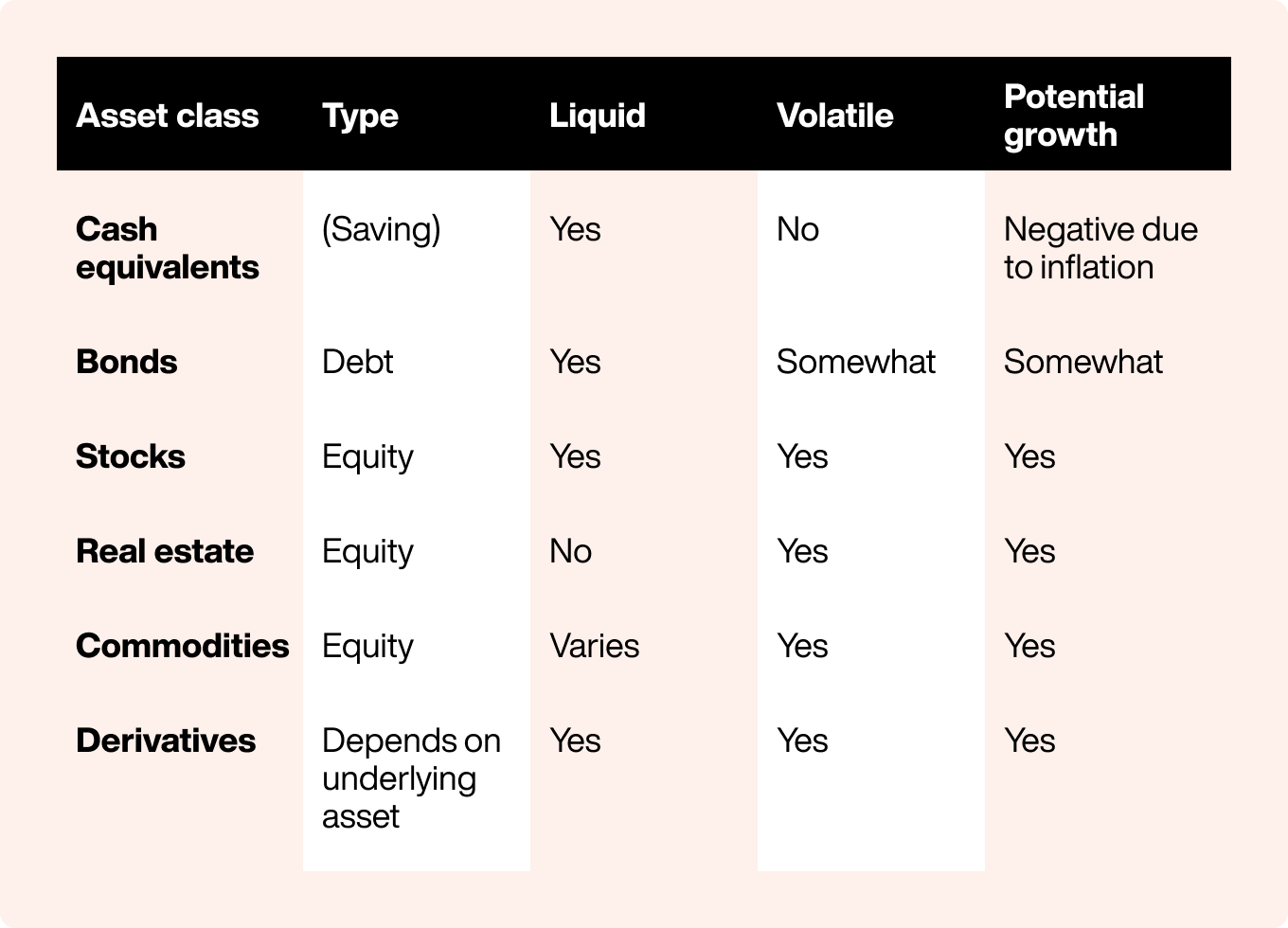Screen dimensions: 1288x928
Task: Select the 'Type' column header
Action: [360, 116]
